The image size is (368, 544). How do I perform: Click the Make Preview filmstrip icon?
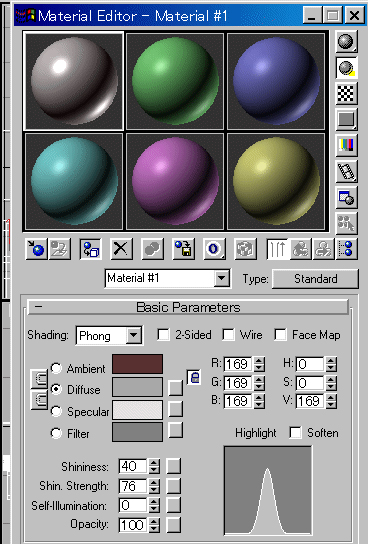click(346, 171)
